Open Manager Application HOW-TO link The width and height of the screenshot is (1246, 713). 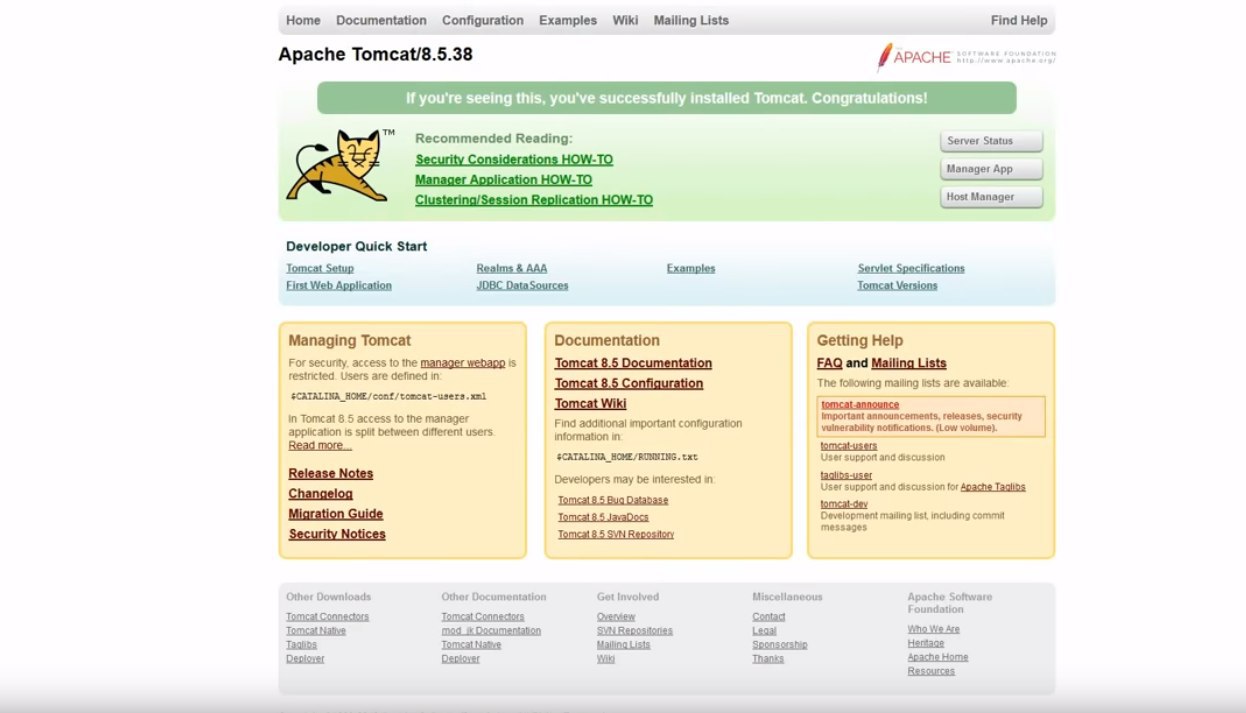click(503, 180)
